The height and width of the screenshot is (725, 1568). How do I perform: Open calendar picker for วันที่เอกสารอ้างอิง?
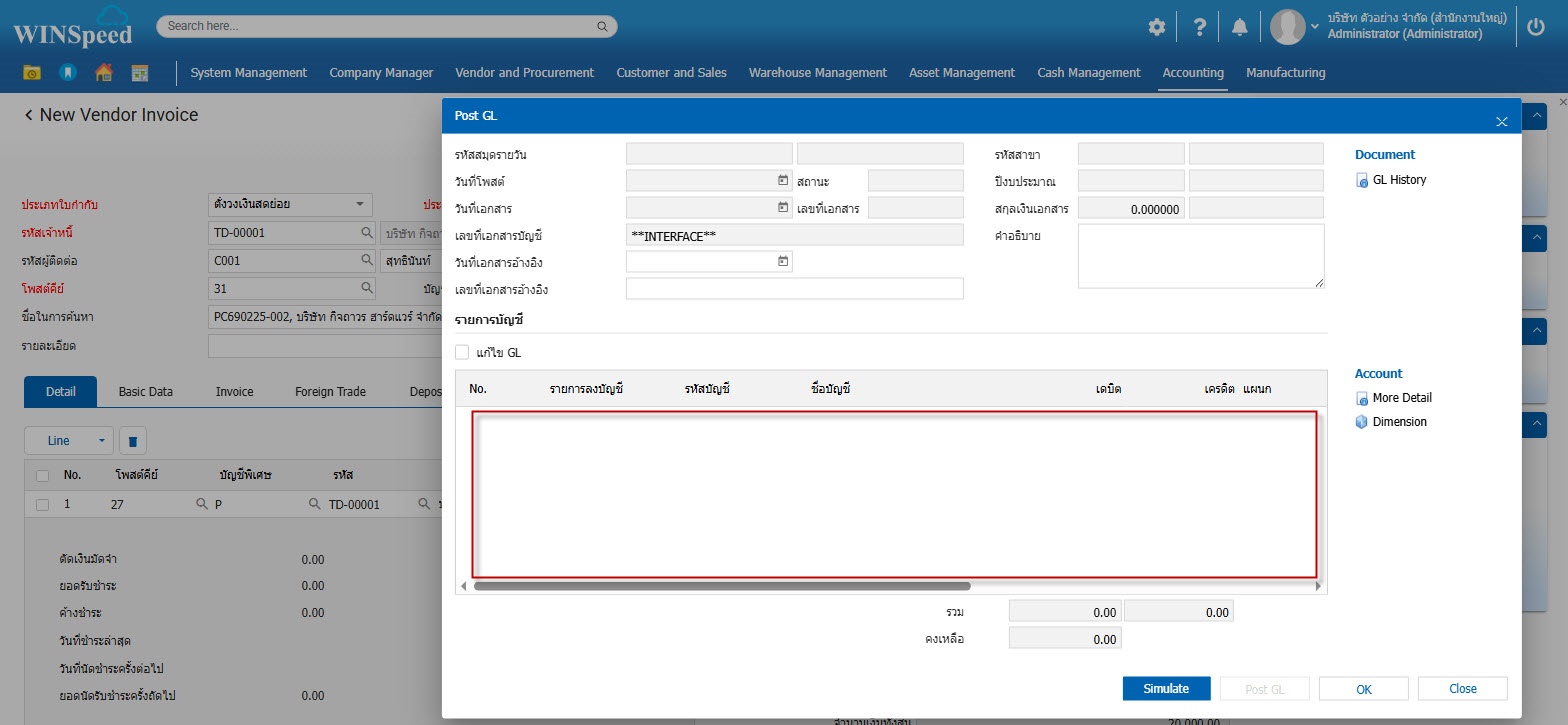pyautogui.click(x=784, y=262)
